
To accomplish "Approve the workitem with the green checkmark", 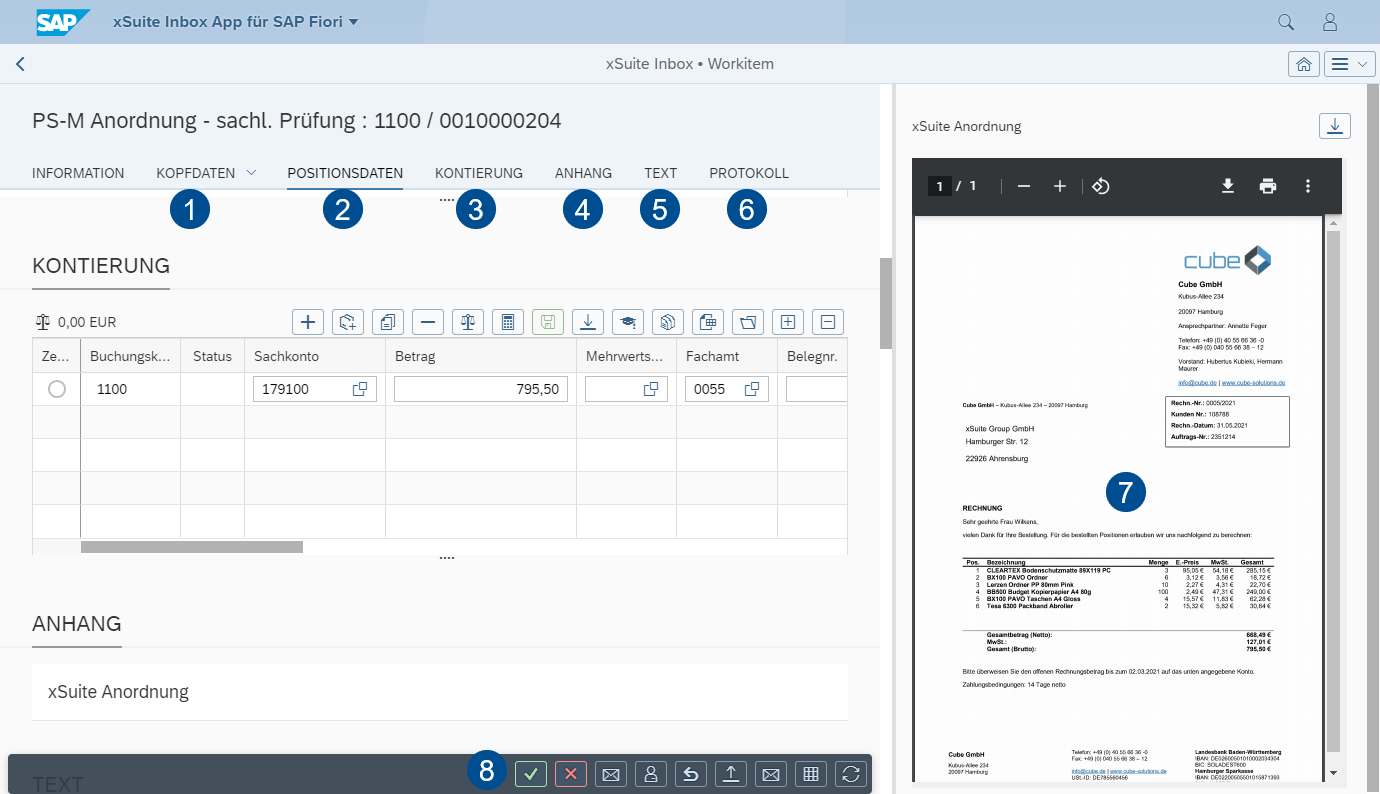I will 531,773.
